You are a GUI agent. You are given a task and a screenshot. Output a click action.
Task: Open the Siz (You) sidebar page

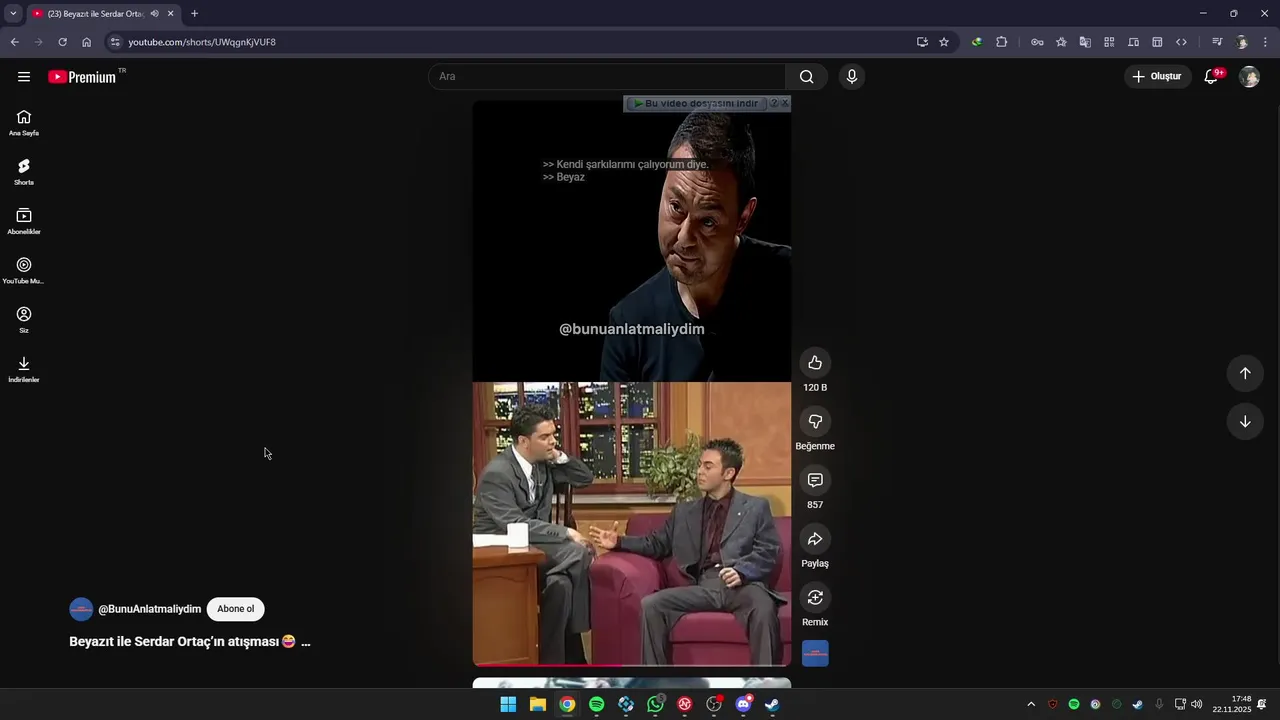(24, 320)
